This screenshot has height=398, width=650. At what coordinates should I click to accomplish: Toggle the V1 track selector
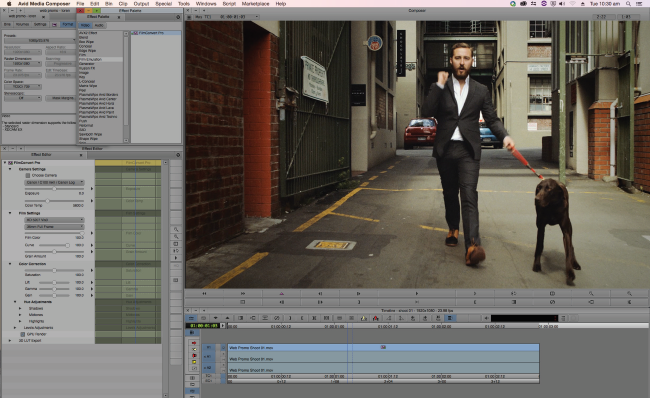pyautogui.click(x=209, y=347)
